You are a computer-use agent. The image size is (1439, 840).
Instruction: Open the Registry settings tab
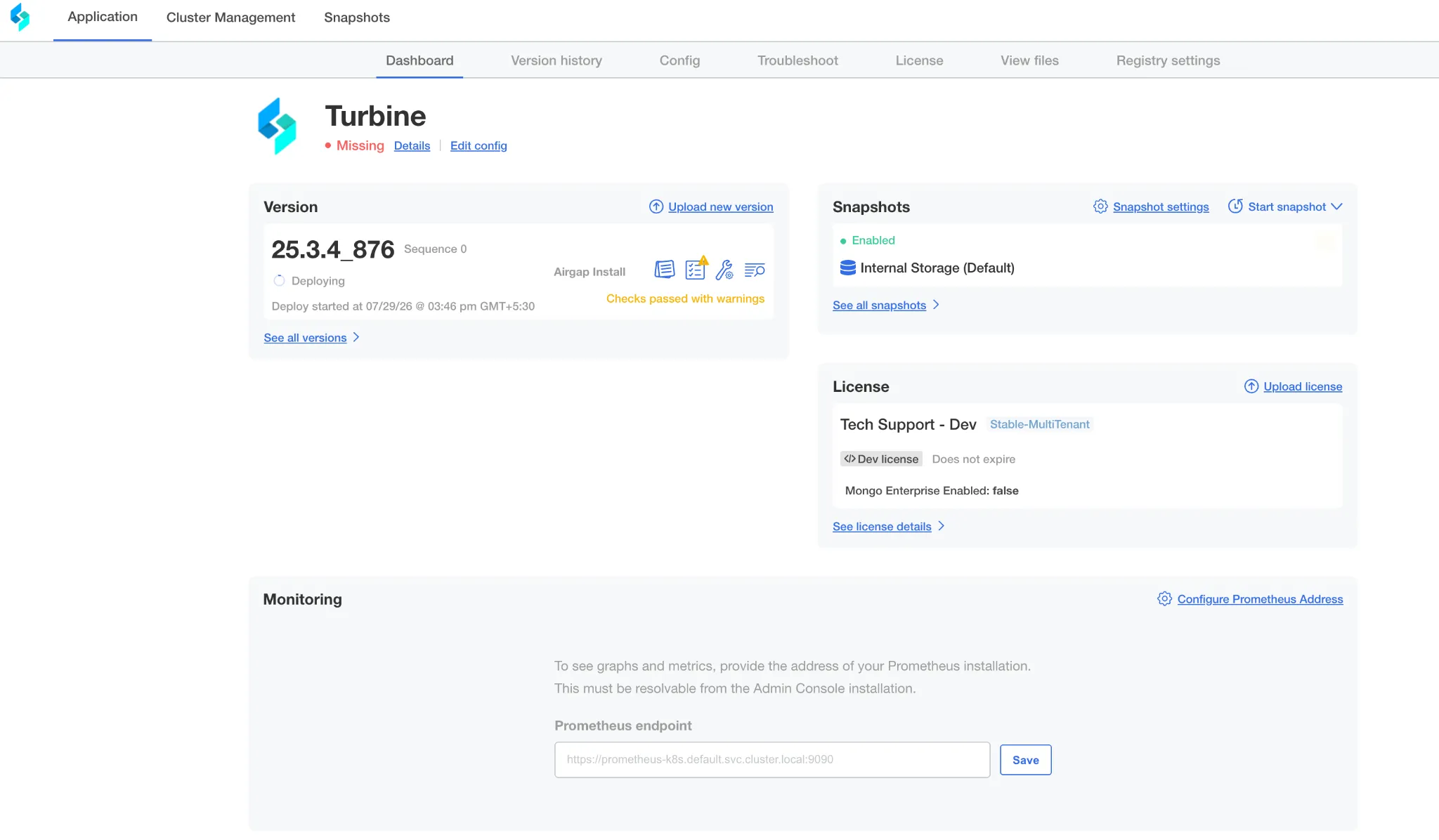pos(1168,60)
